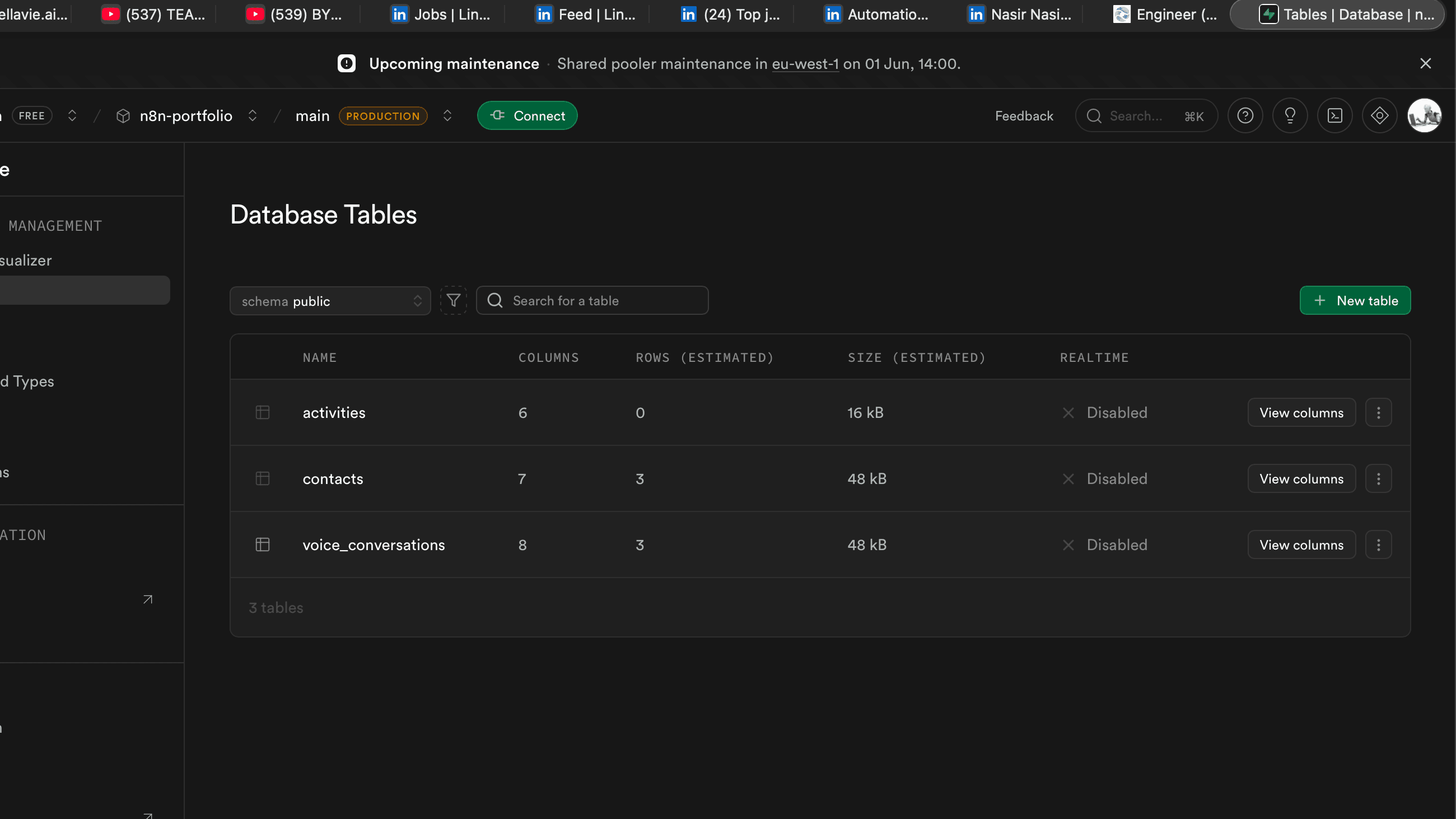Follow the eu-west-1 link
The image size is (1456, 819).
point(805,64)
